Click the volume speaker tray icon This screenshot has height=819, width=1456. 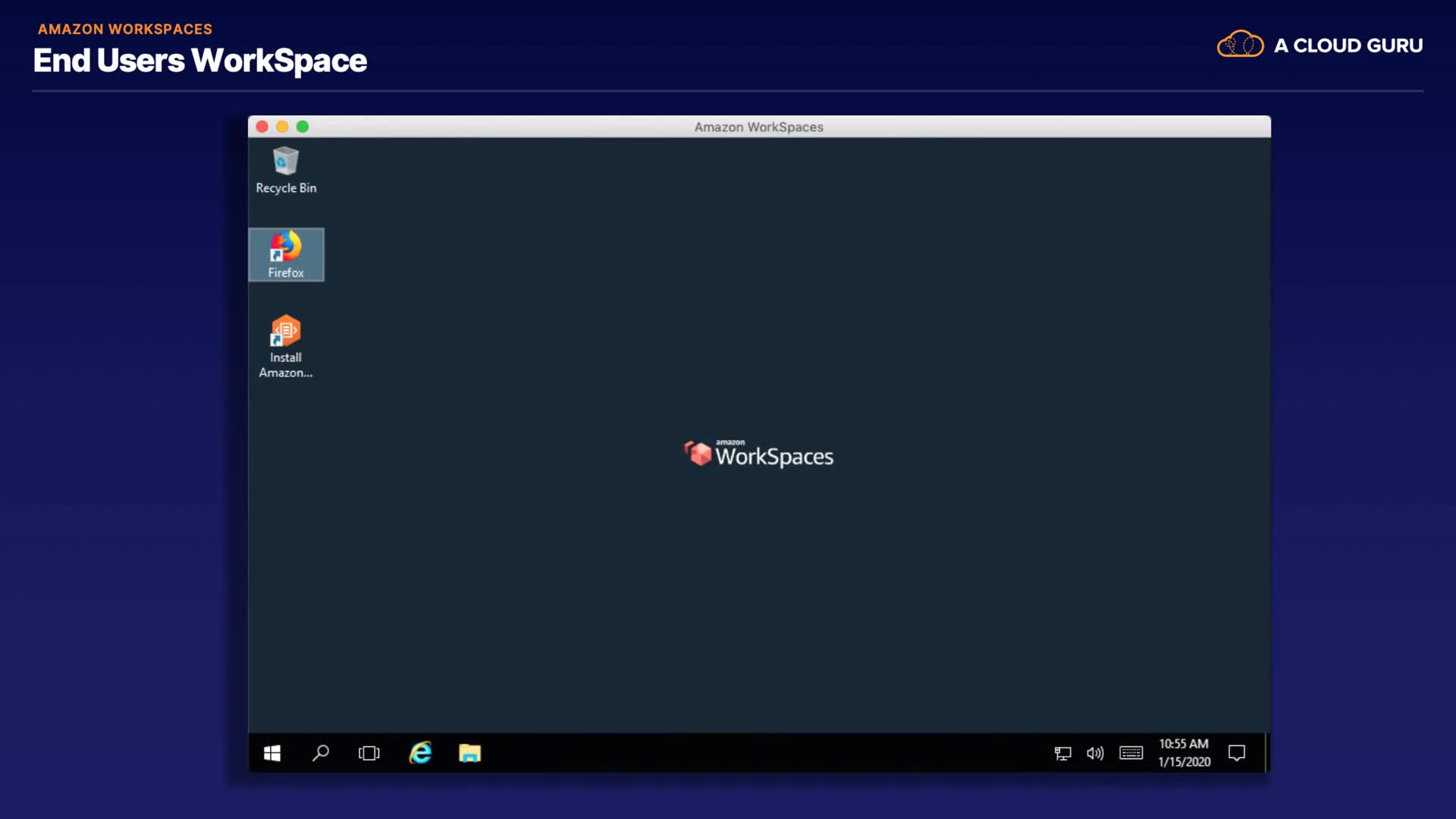point(1095,753)
